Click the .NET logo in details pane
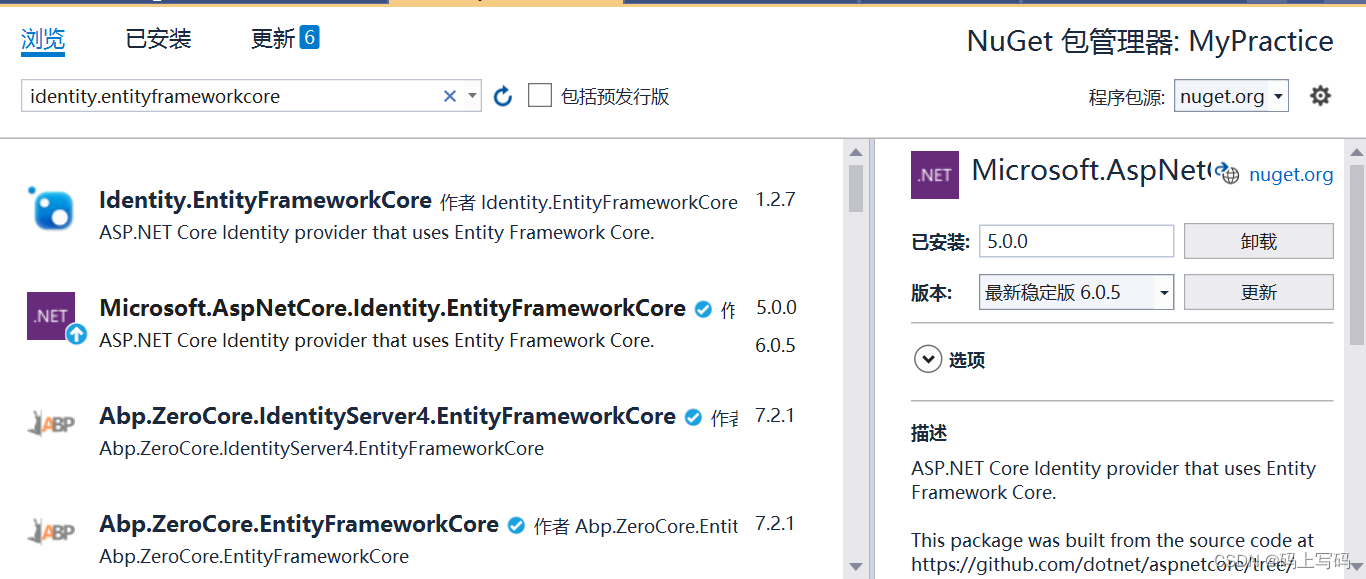The height and width of the screenshot is (579, 1366). [x=935, y=175]
